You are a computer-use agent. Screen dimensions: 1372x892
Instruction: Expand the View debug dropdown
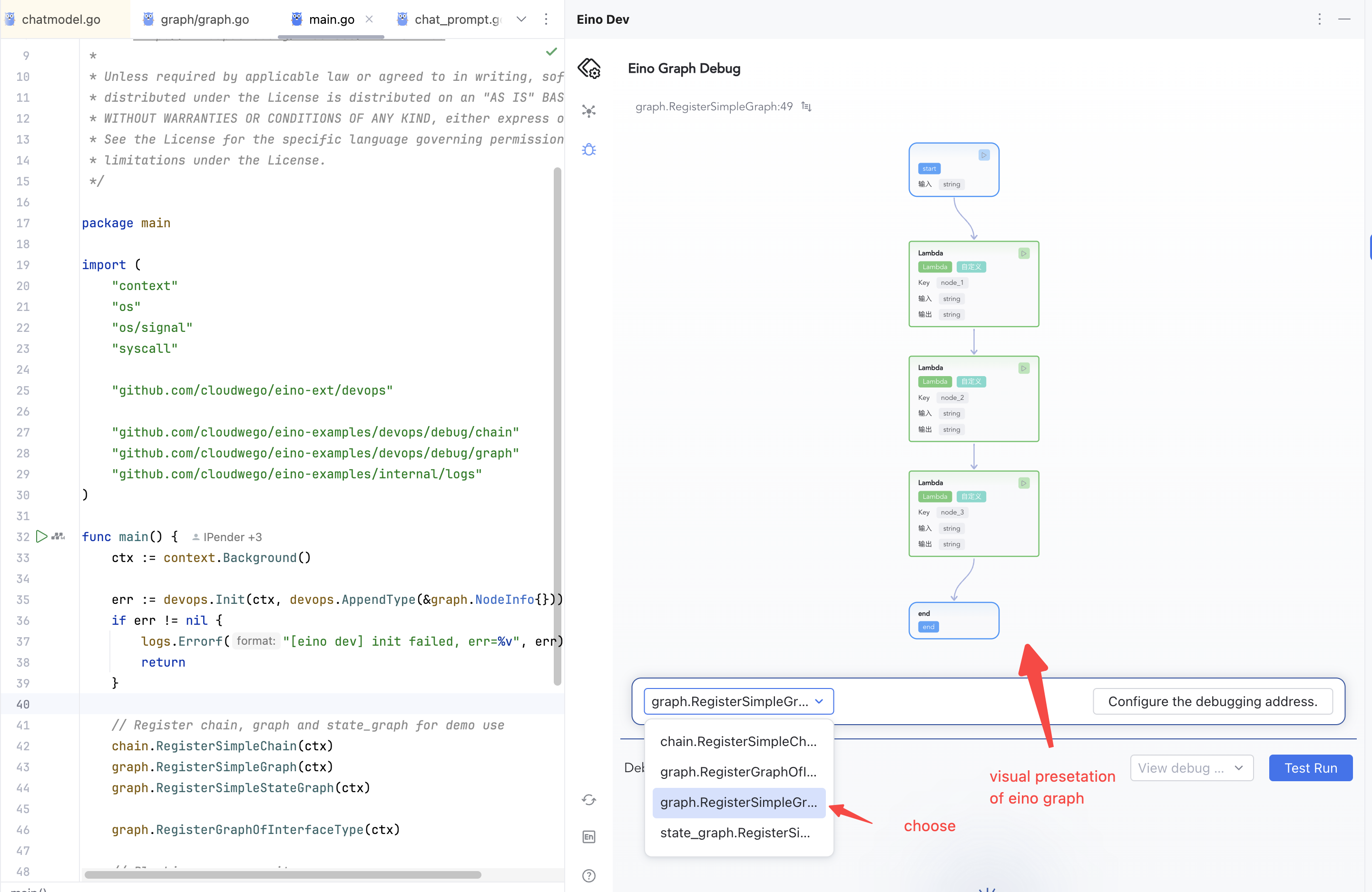click(x=1192, y=768)
